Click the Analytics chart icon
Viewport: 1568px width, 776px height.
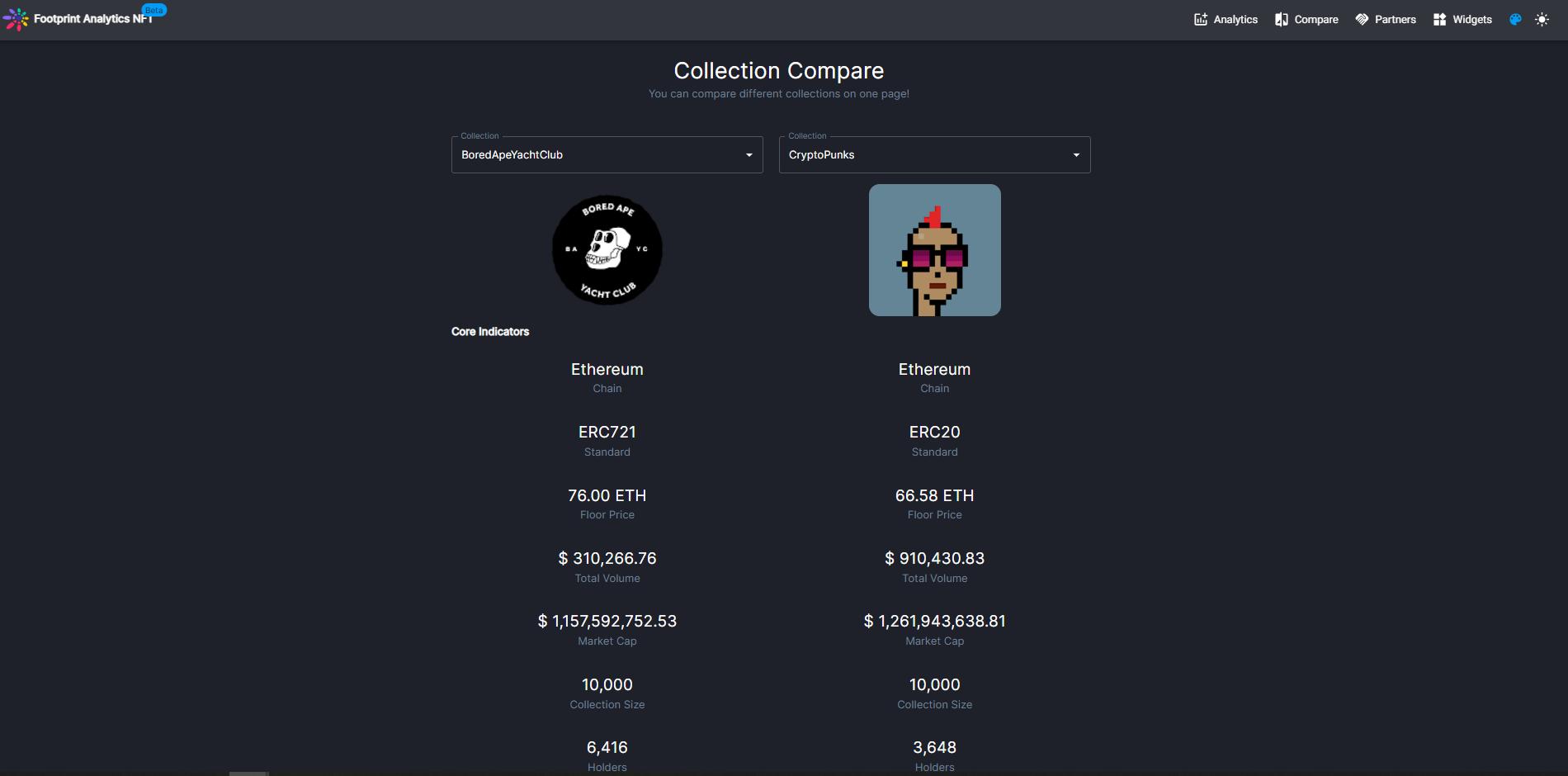pos(1201,20)
